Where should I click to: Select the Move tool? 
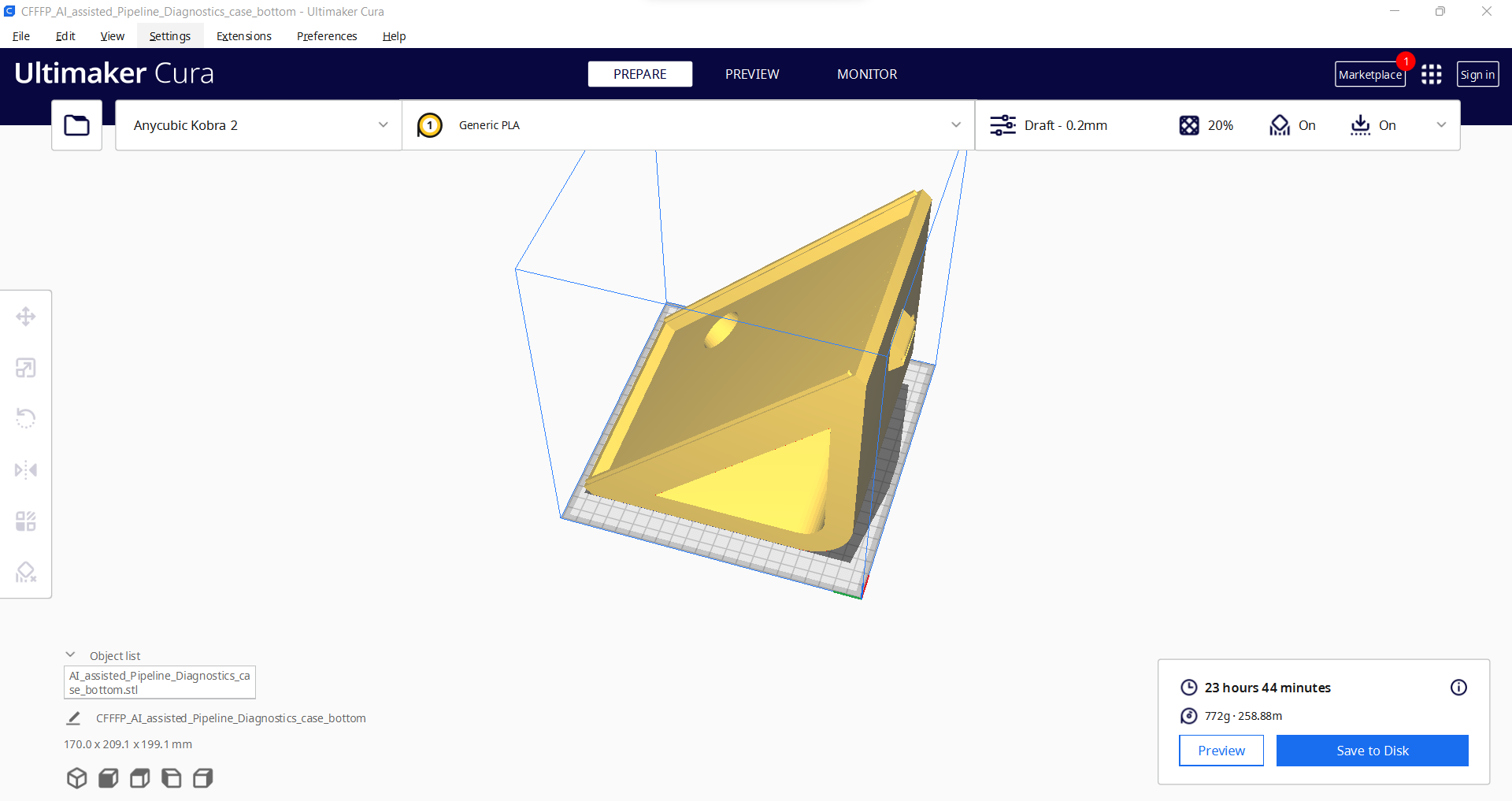tap(26, 317)
